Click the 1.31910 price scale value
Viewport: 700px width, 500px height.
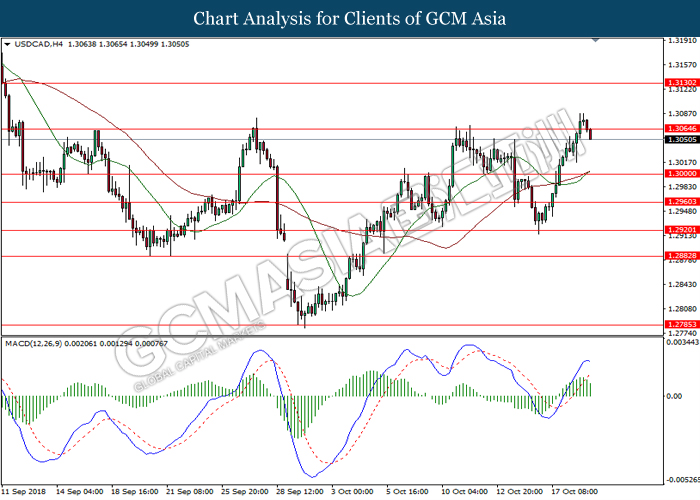point(682,40)
